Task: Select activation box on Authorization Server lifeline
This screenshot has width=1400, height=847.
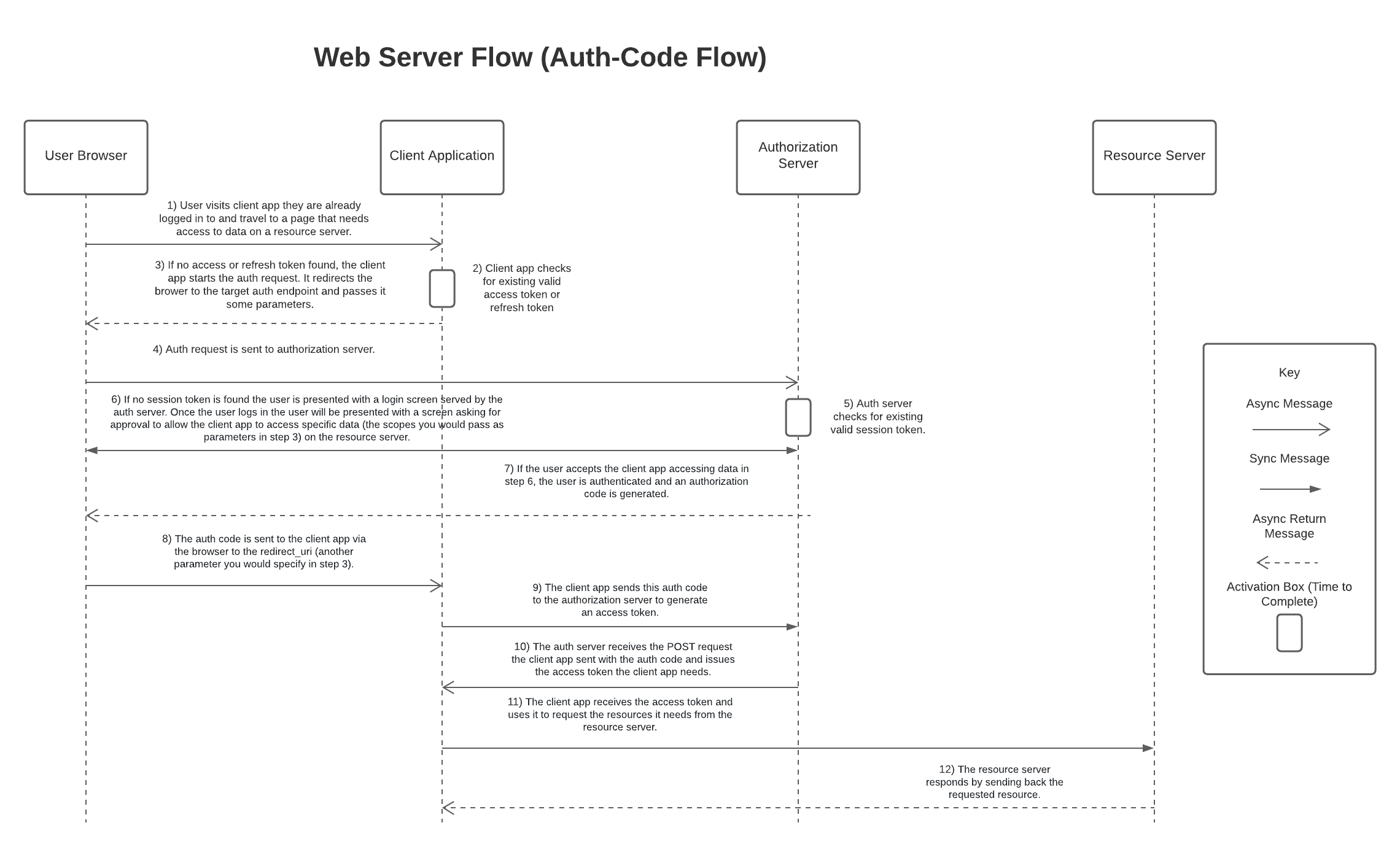Action: point(798,417)
